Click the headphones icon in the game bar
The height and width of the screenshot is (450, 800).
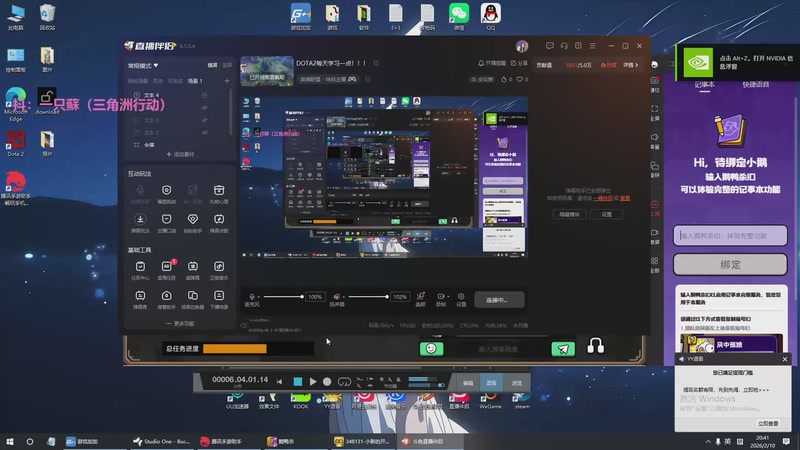pos(595,346)
